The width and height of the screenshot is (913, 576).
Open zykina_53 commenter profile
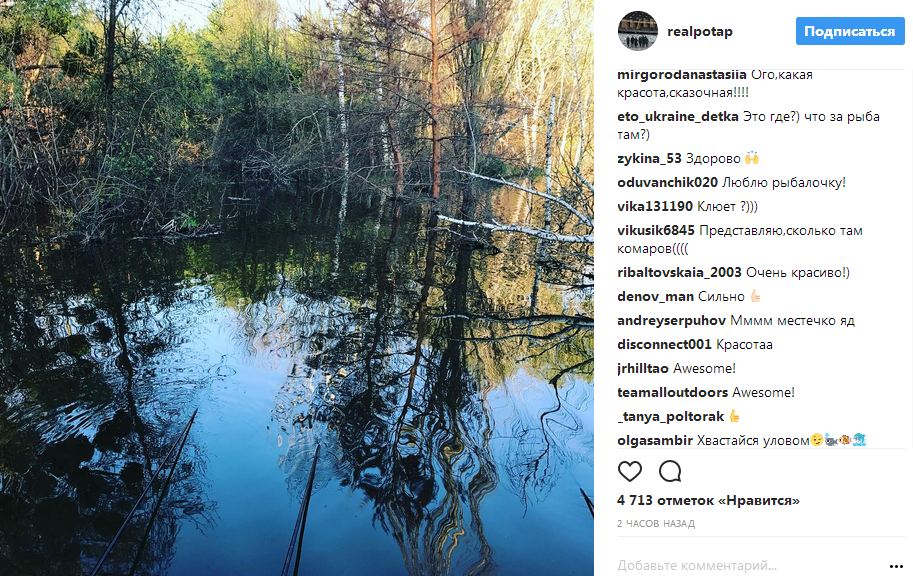click(649, 158)
